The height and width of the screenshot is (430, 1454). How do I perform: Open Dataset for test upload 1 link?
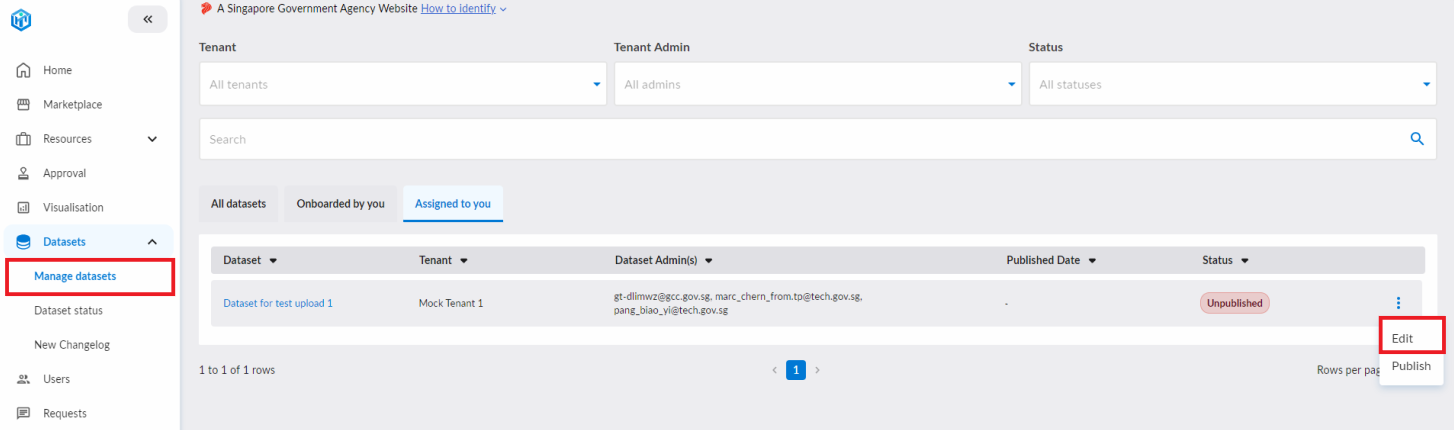(x=278, y=303)
